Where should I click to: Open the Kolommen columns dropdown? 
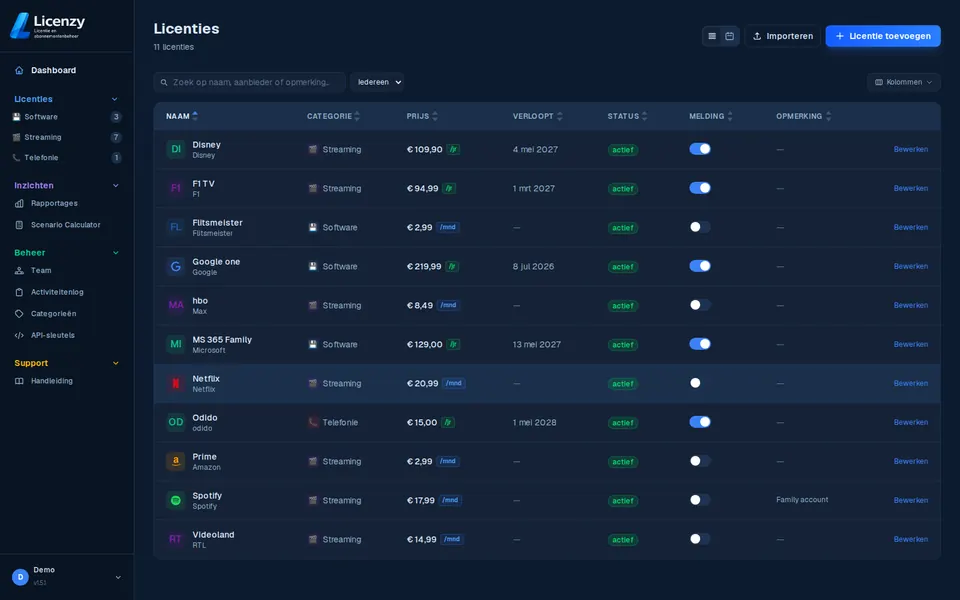[x=904, y=82]
